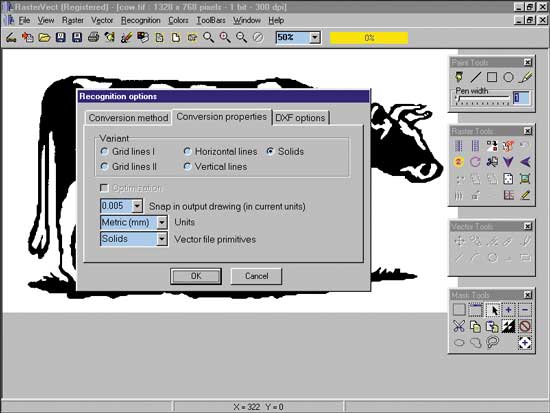The width and height of the screenshot is (550, 413).
Task: Select the circle tool in Paint Tools
Action: click(x=508, y=77)
